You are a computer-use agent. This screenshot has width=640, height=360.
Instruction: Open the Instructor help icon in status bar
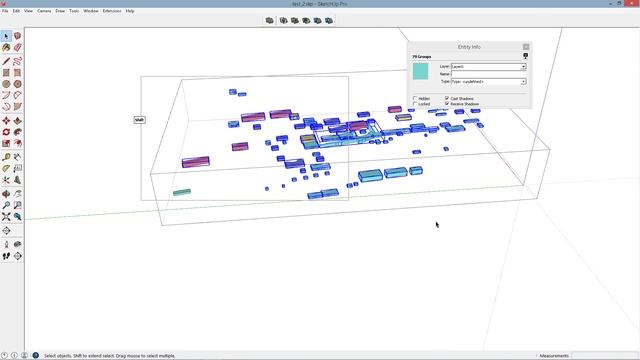(36, 356)
